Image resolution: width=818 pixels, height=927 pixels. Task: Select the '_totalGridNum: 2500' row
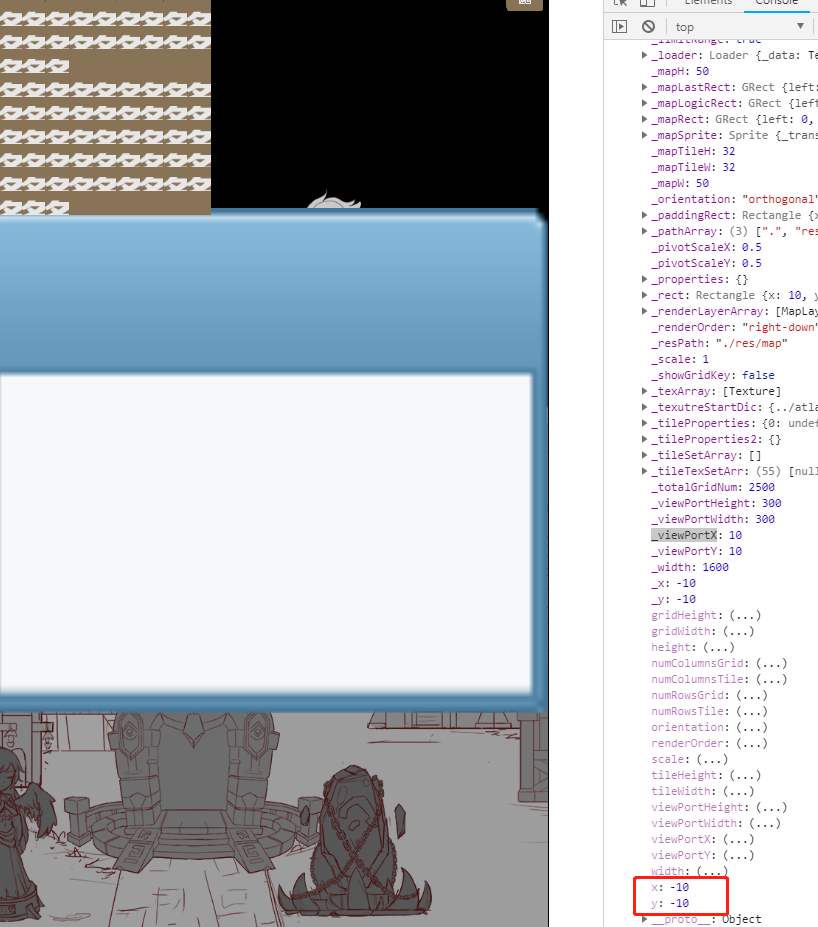click(x=713, y=487)
